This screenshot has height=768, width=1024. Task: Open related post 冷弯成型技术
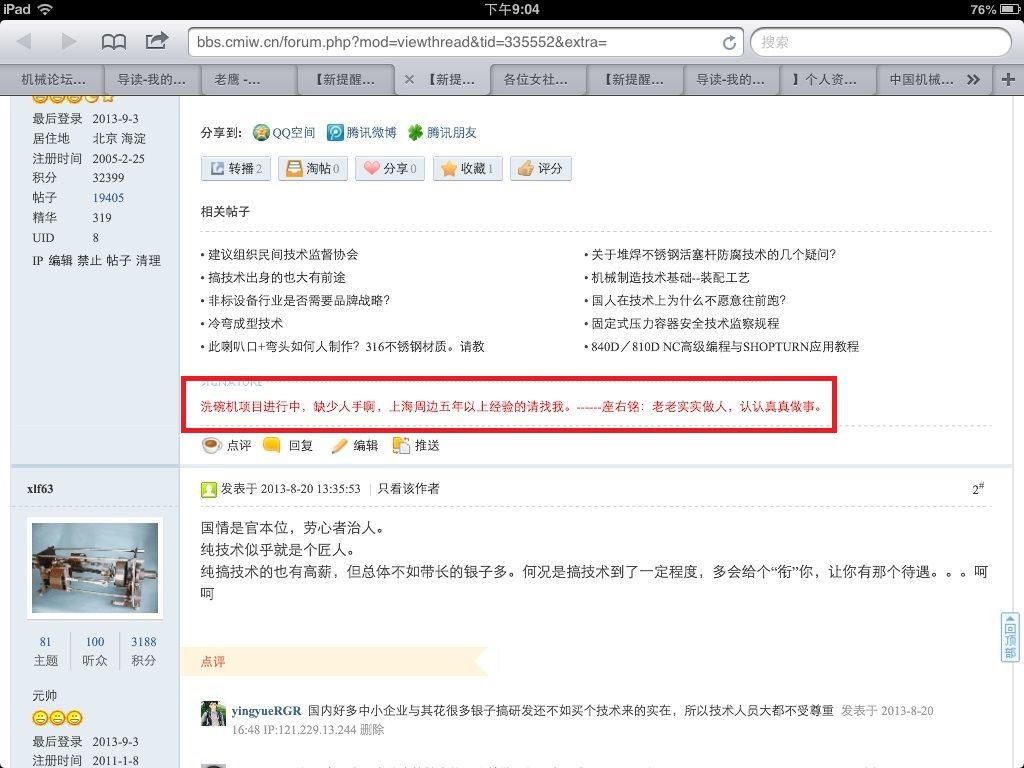(x=245, y=323)
